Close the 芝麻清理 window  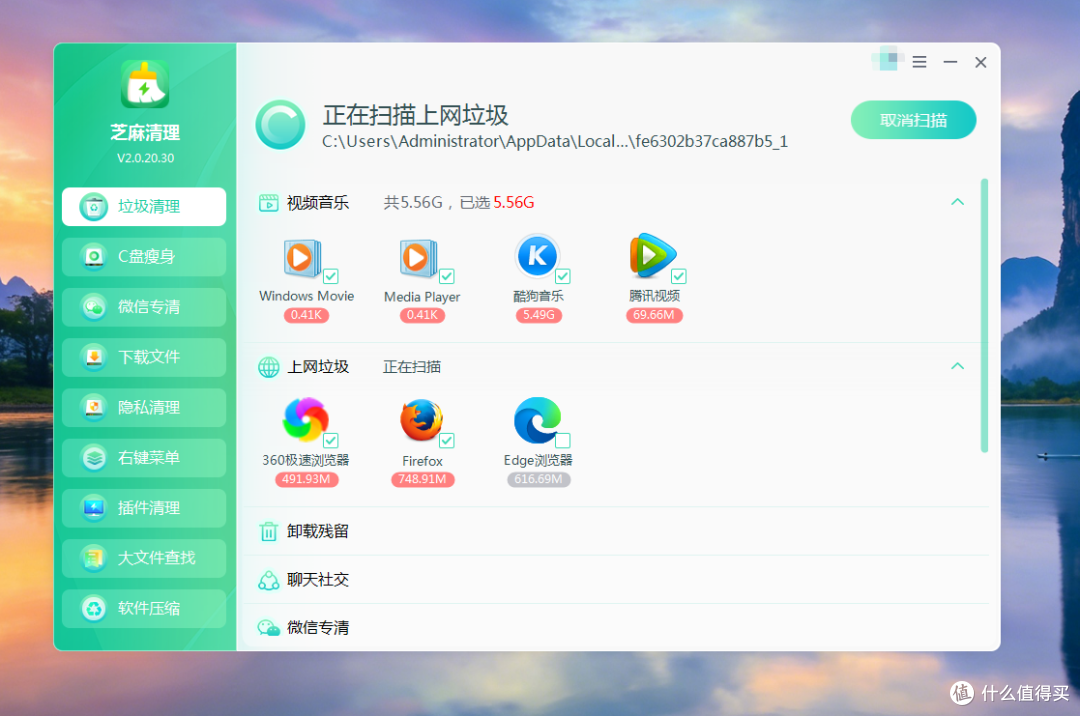[981, 62]
